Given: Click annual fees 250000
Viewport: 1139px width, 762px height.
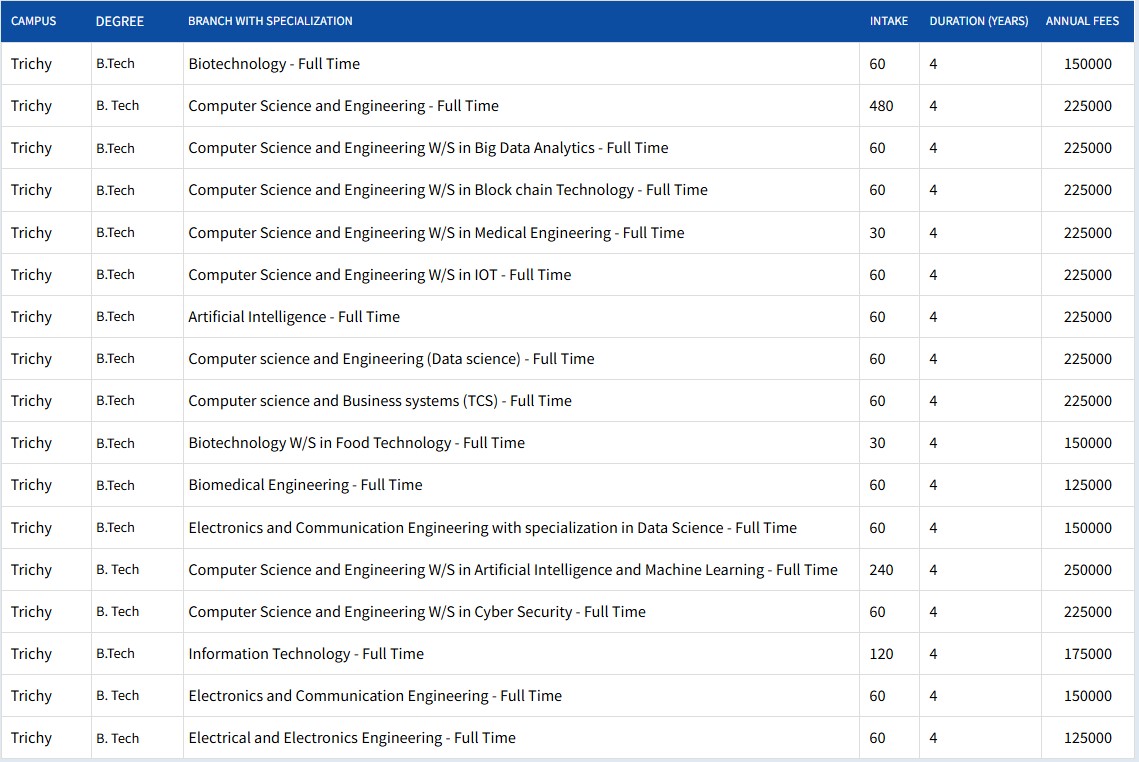Looking at the screenshot, I should coord(1087,570).
